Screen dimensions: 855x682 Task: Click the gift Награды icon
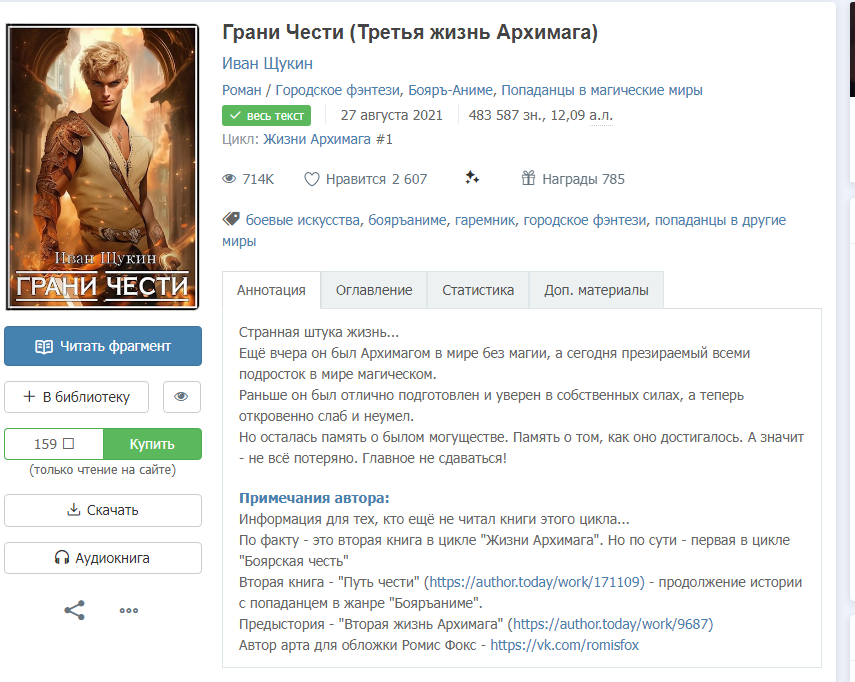tap(529, 179)
